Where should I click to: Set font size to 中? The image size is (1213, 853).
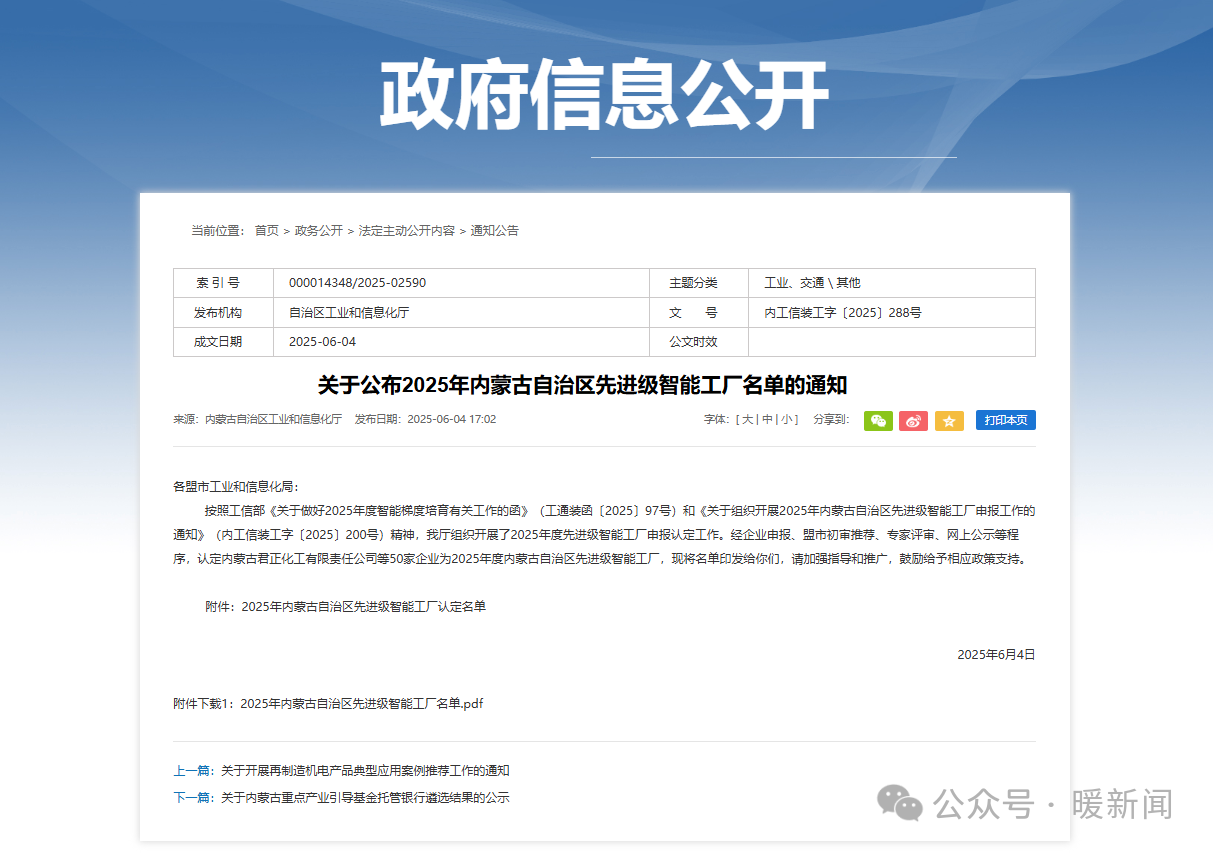pos(767,420)
